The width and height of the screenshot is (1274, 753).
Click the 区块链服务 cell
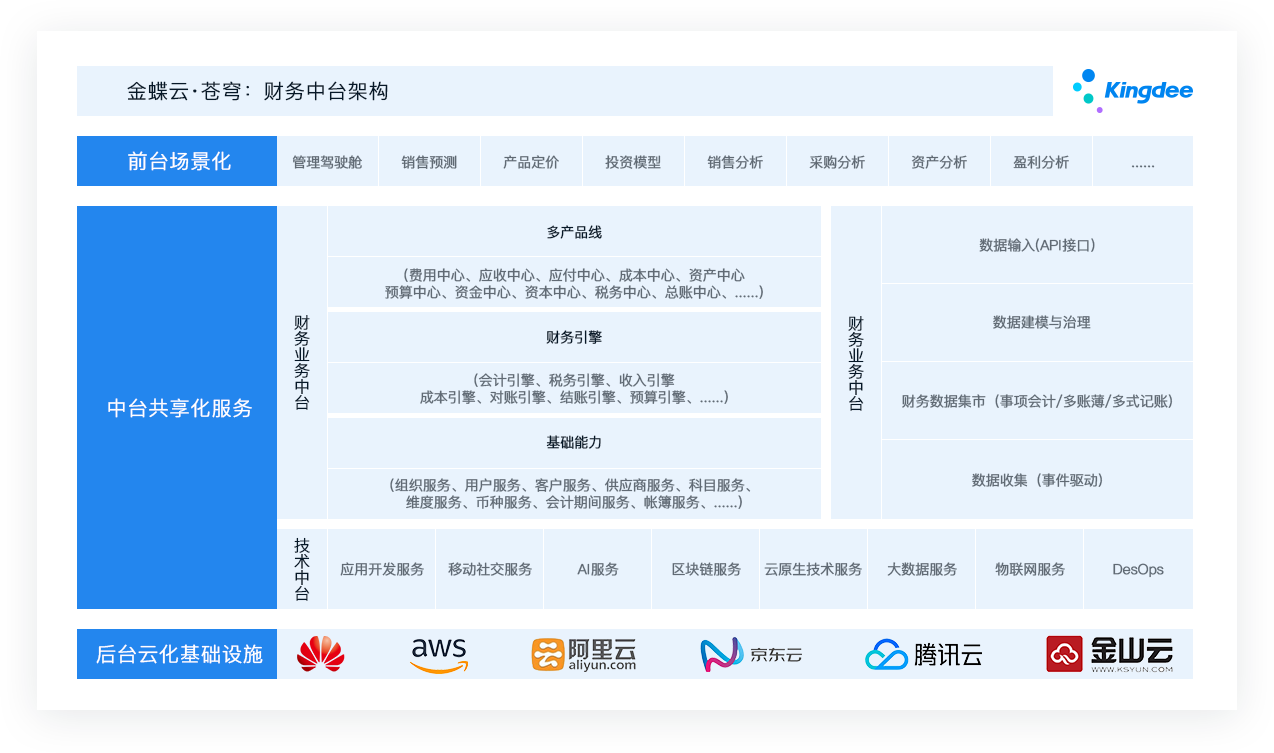[x=705, y=568]
